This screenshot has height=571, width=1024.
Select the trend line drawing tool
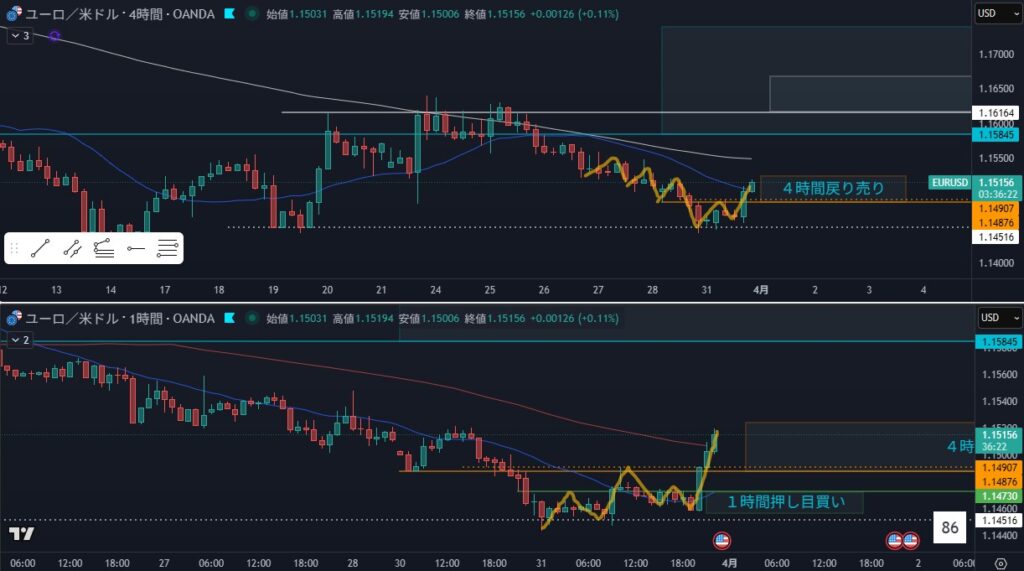[41, 249]
